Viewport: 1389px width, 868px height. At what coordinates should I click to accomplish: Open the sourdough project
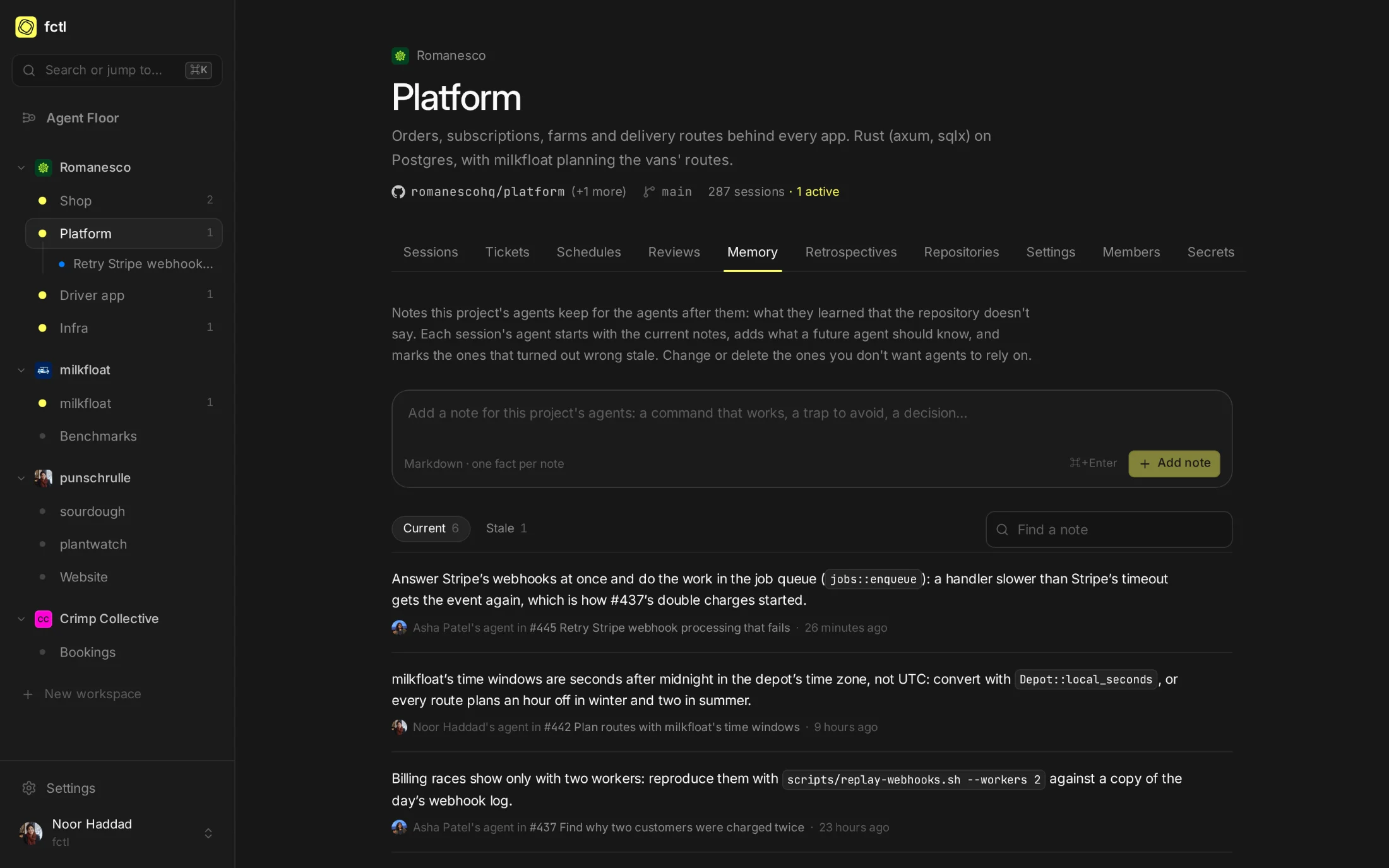124,512
